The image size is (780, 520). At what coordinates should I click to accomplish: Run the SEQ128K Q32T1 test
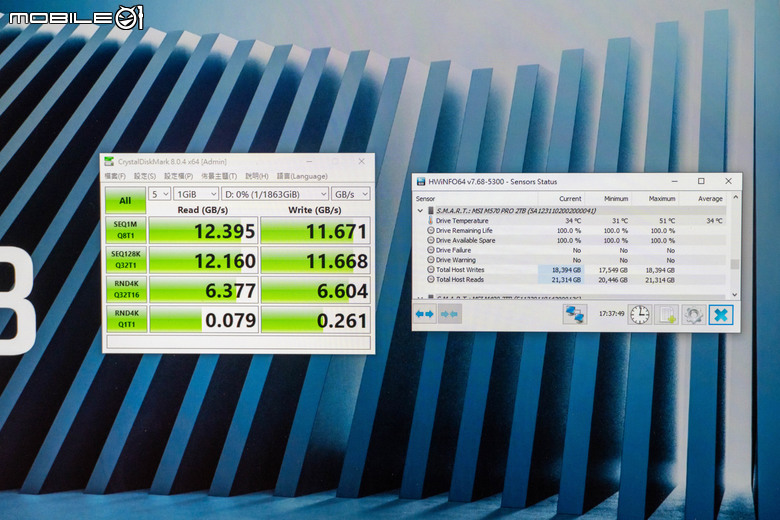[126, 260]
